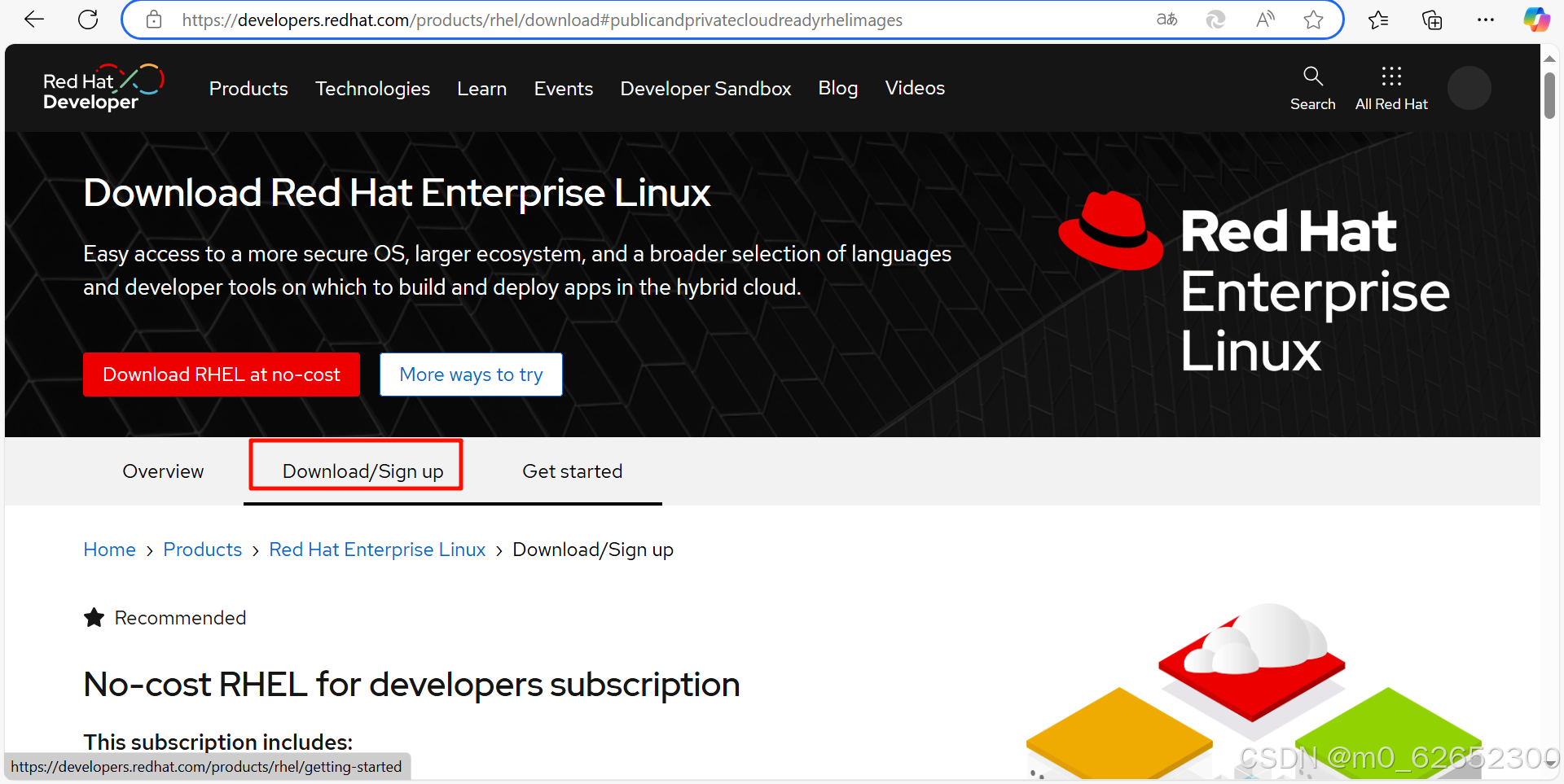Image resolution: width=1564 pixels, height=784 pixels.
Task: Click the read aloud icon
Action: pyautogui.click(x=1265, y=20)
